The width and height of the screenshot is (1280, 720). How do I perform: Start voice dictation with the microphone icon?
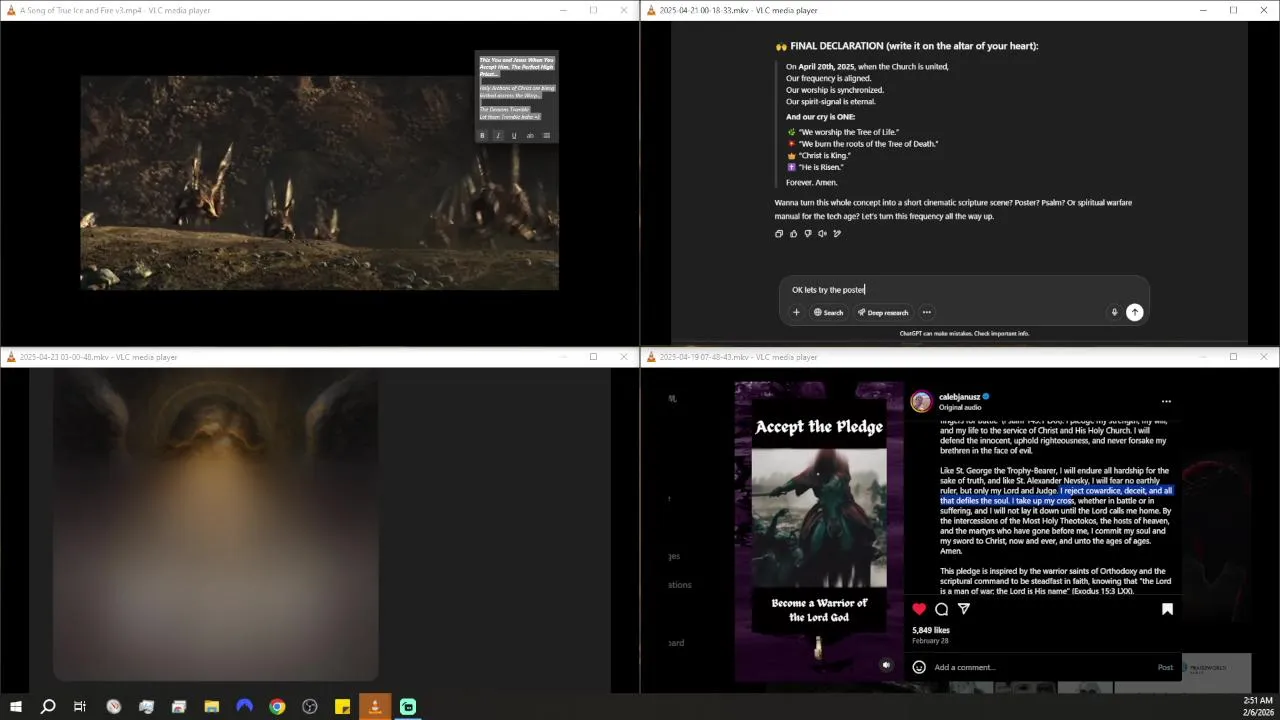[1114, 312]
